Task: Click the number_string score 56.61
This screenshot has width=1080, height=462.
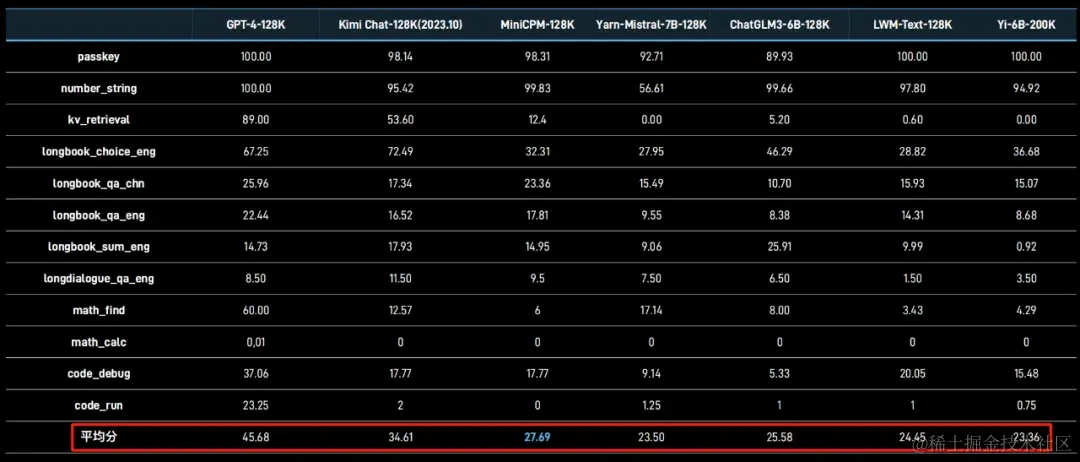Action: (x=651, y=89)
